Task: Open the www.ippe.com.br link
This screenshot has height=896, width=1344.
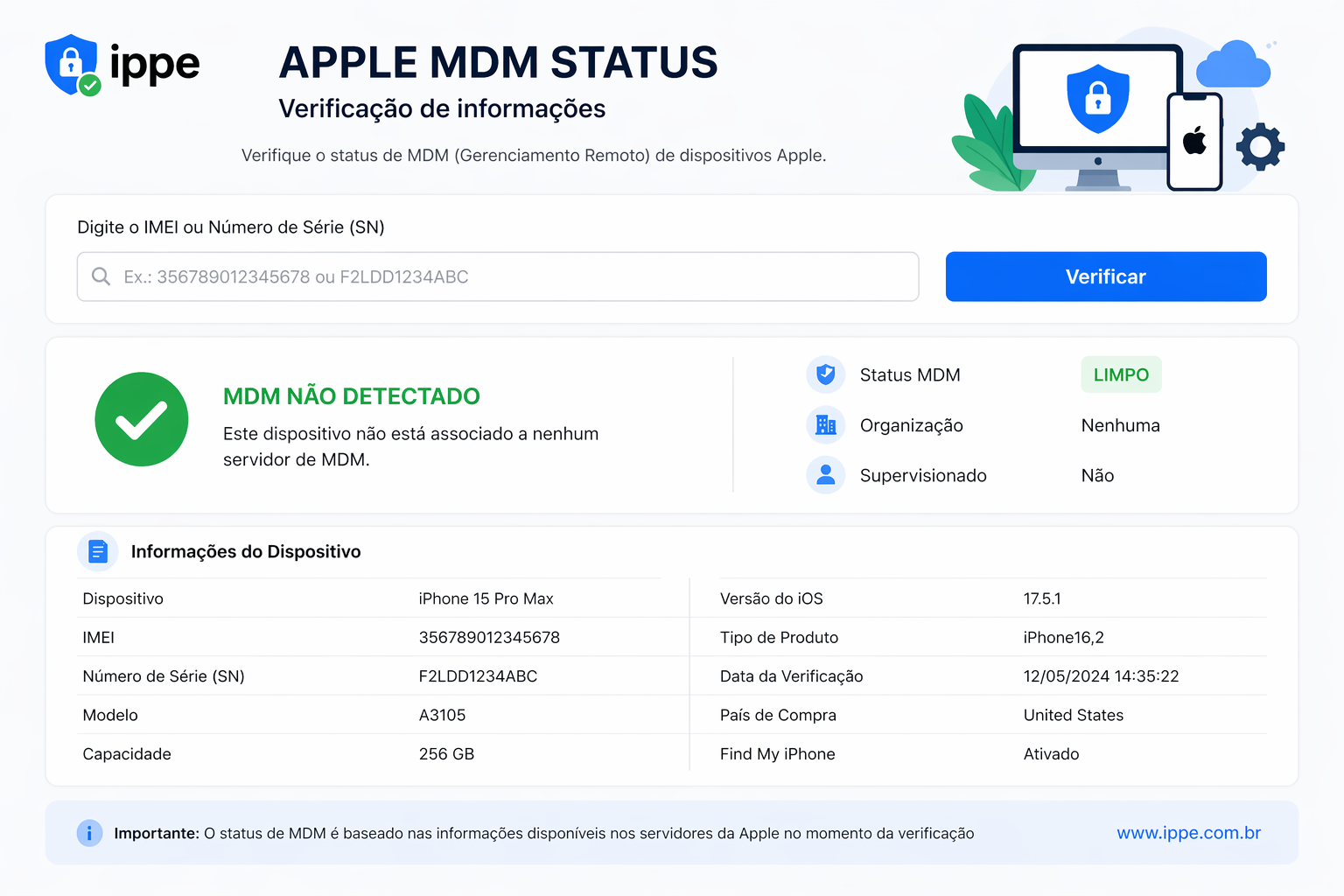Action: (x=1188, y=833)
